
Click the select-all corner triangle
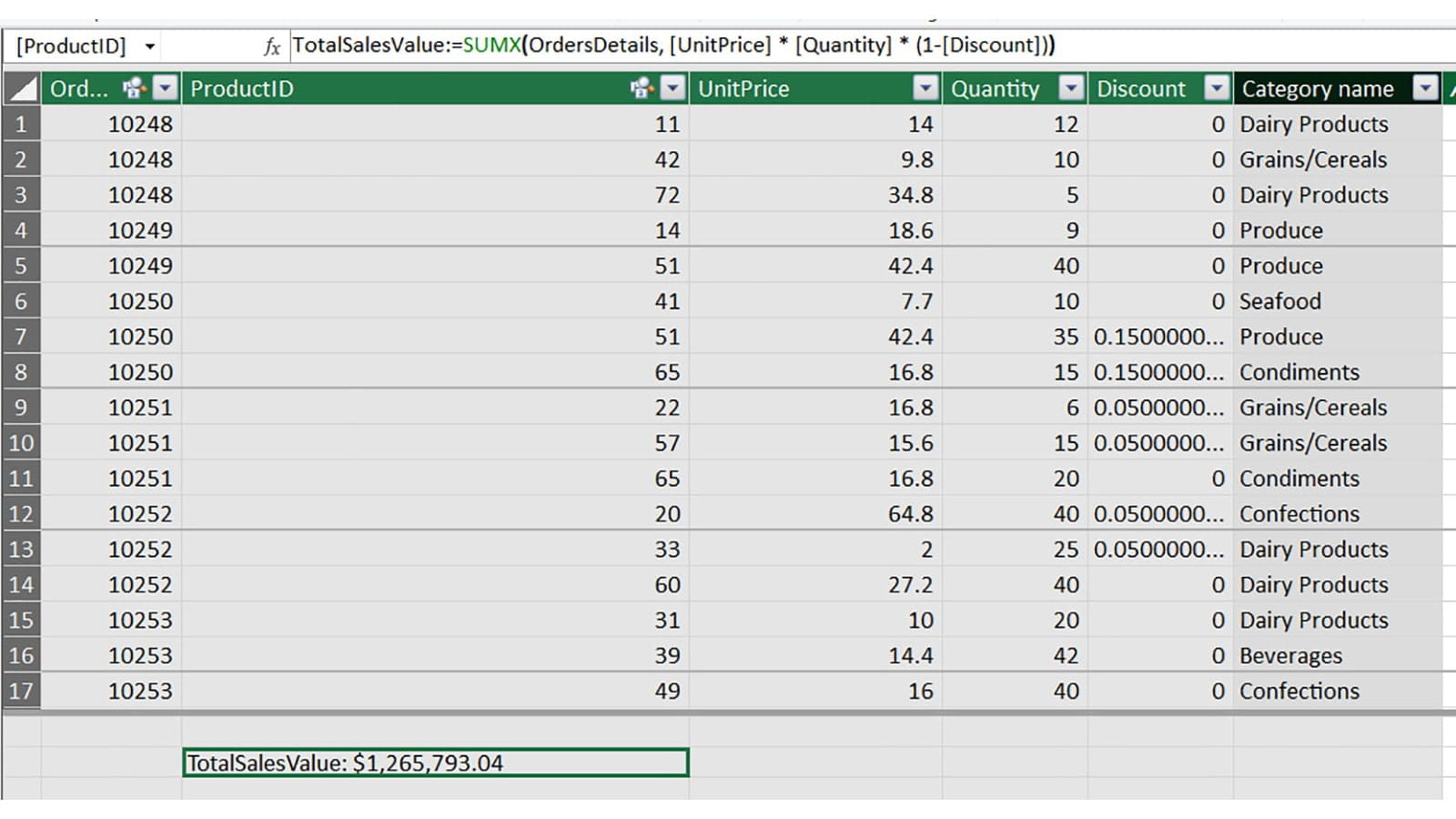[x=22, y=88]
